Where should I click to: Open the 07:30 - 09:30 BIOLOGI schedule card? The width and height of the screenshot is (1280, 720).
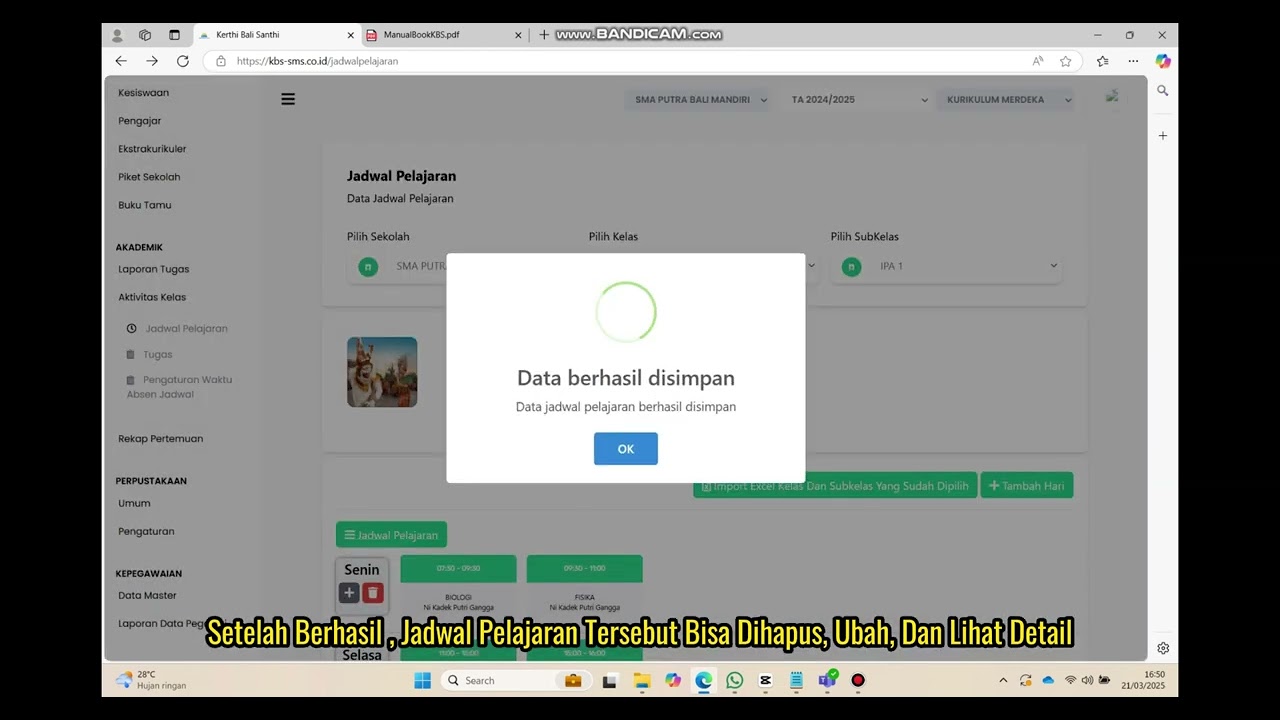[x=458, y=584]
